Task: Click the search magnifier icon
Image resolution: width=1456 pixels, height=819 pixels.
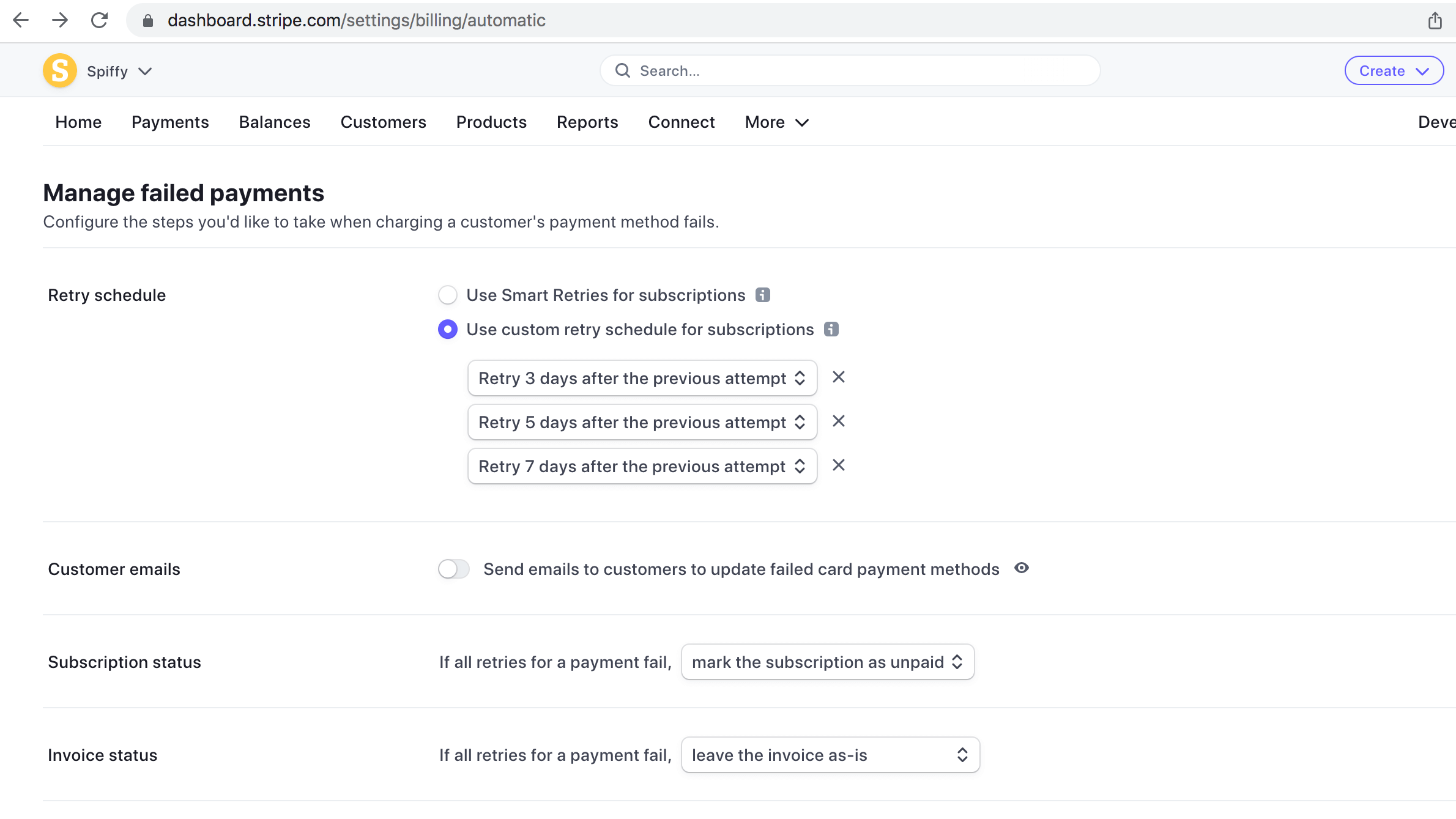Action: coord(623,71)
